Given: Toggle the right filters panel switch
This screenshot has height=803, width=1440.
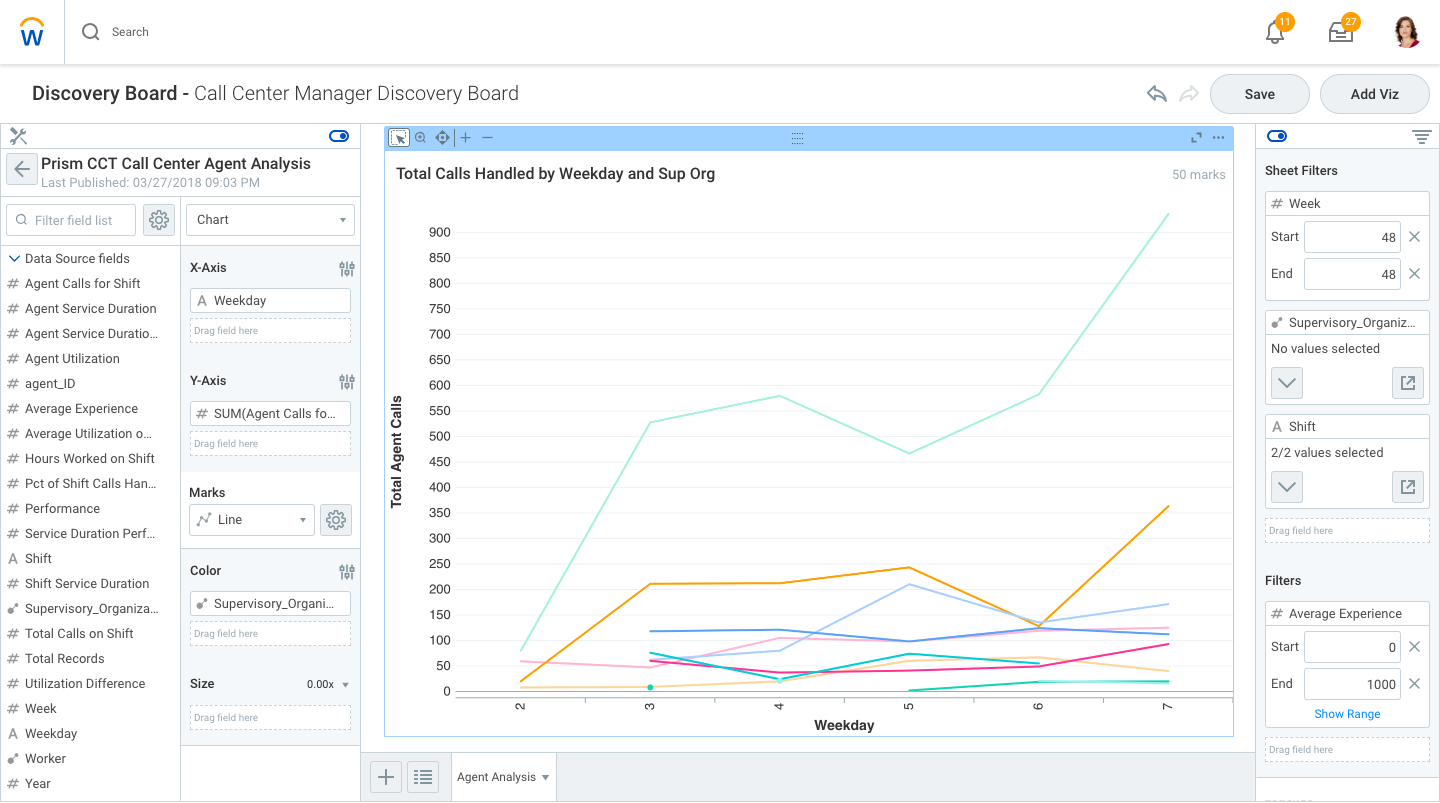Looking at the screenshot, I should point(1277,136).
